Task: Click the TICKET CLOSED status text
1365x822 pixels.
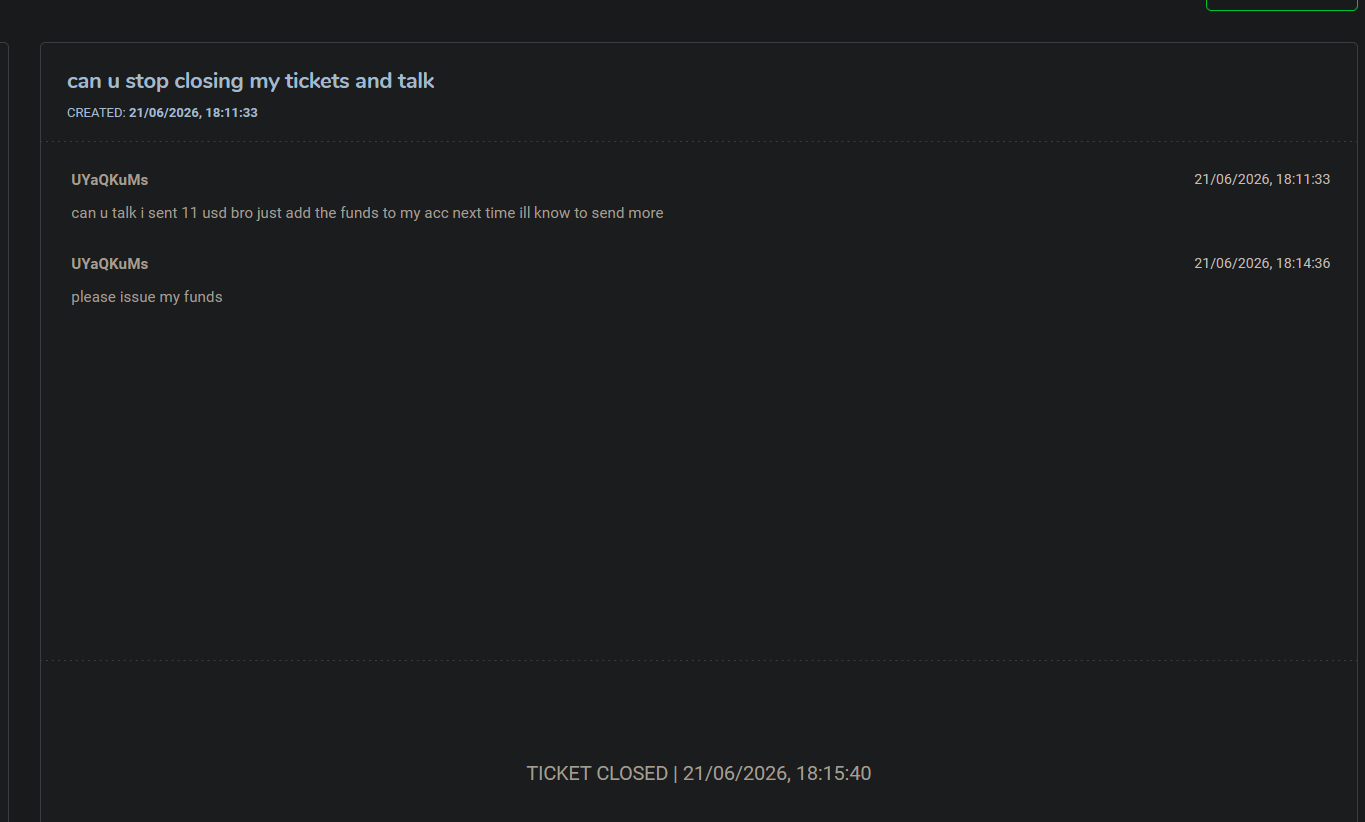Action: 597,773
